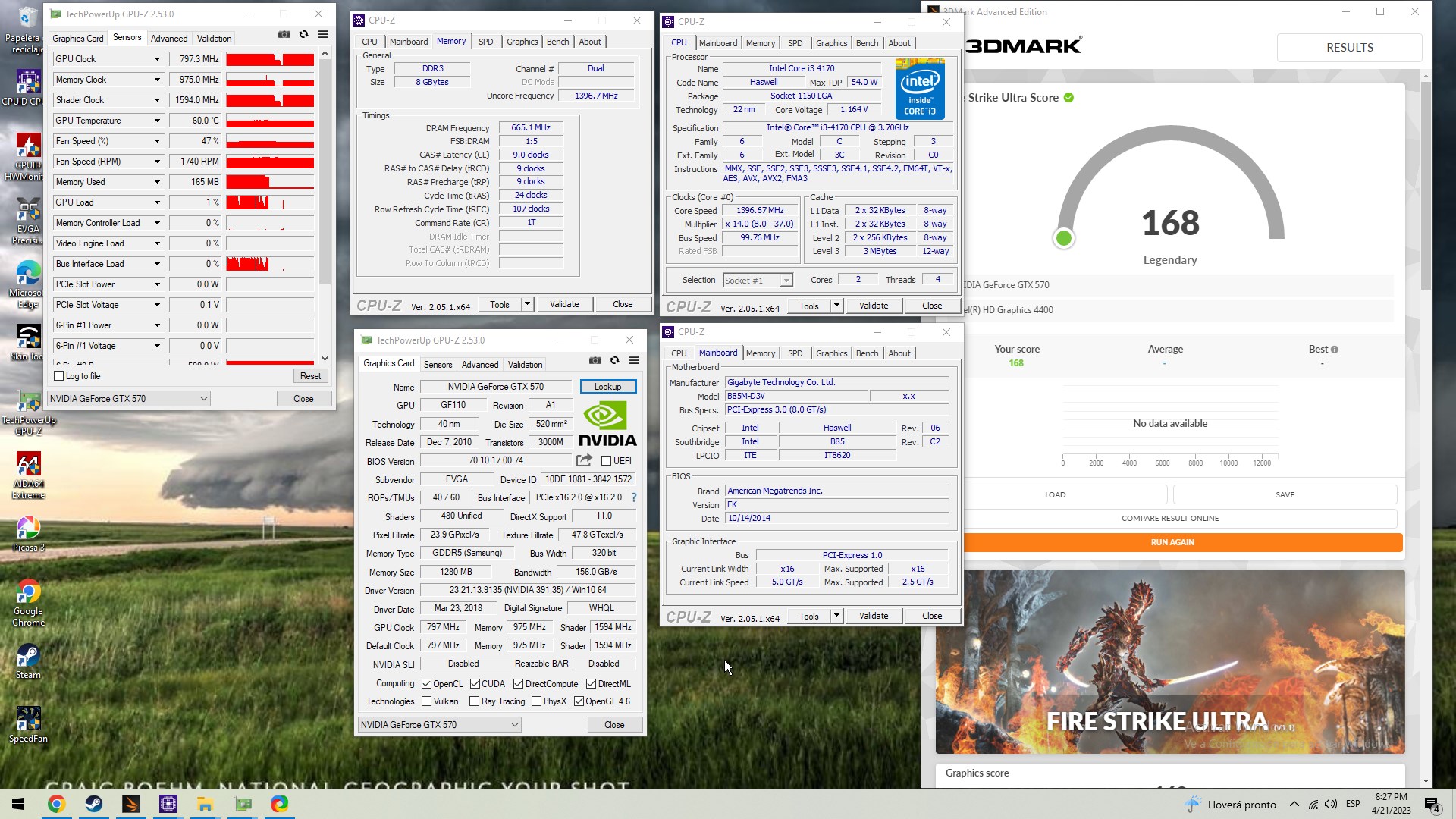Click the Fire Strike Ultra thumbnail image
1456x819 pixels.
1170,661
